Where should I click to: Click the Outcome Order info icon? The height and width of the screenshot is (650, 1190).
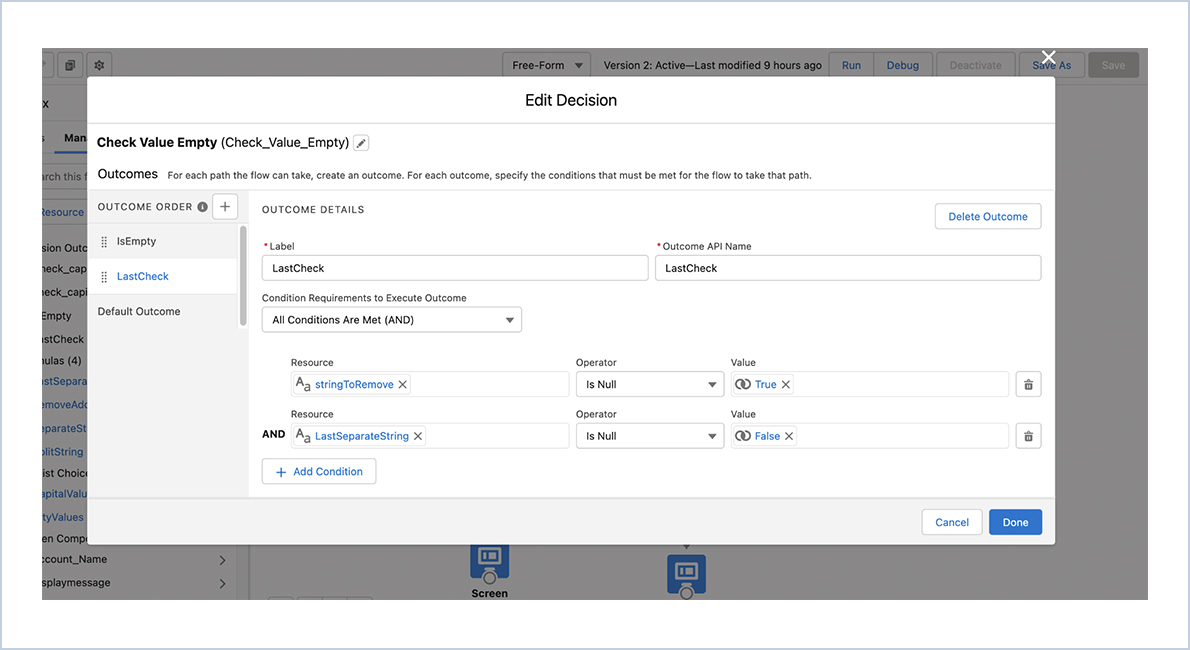coord(203,207)
